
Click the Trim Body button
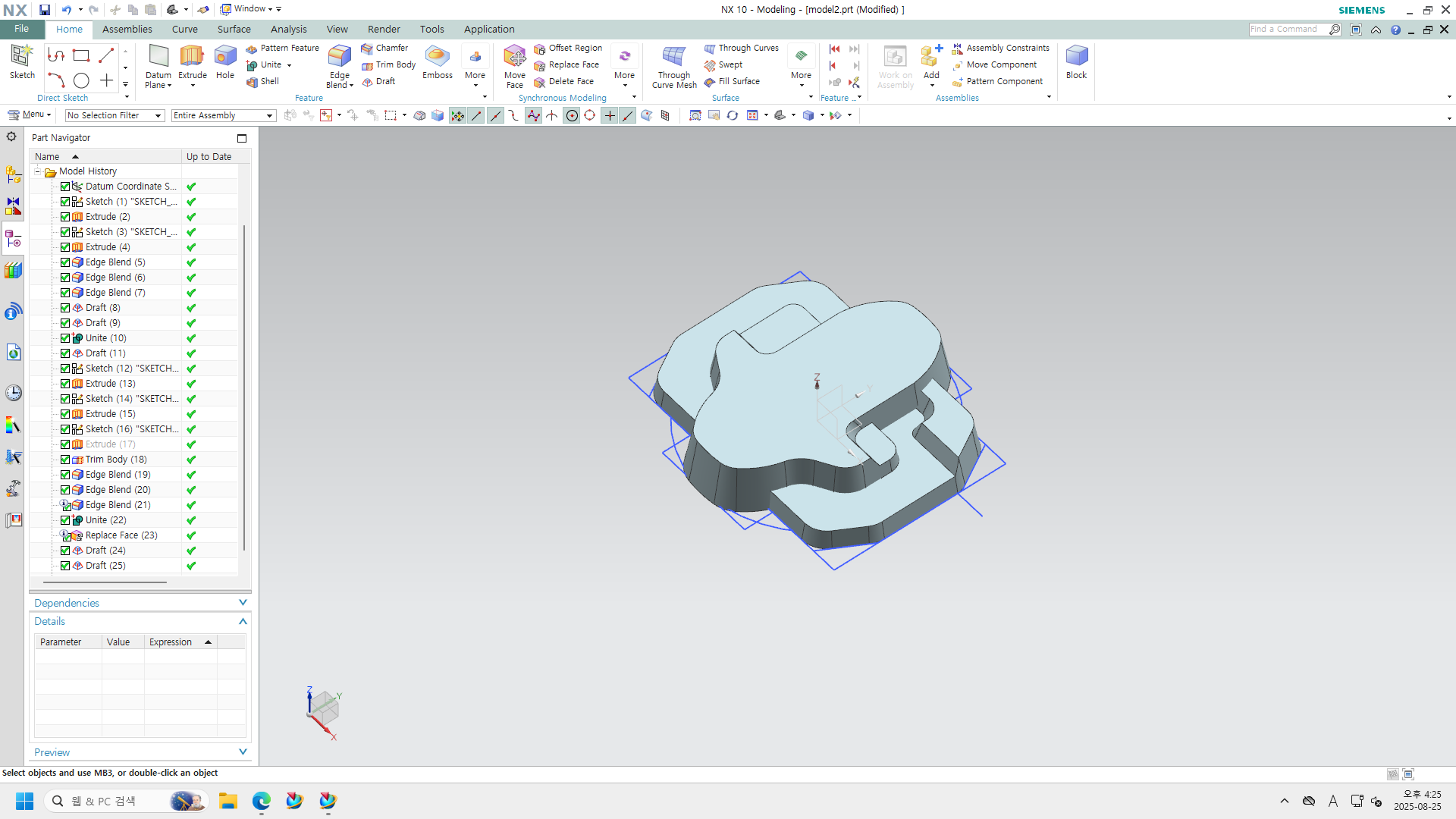[x=389, y=65]
